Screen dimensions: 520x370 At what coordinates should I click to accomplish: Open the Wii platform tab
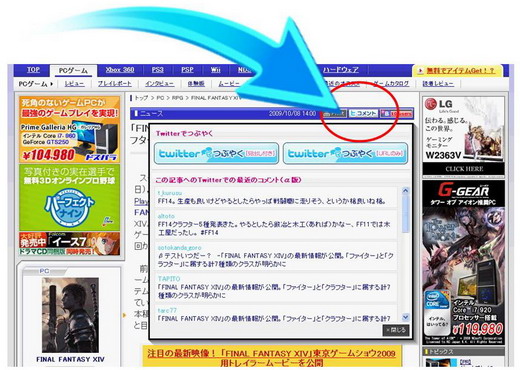tap(216, 70)
